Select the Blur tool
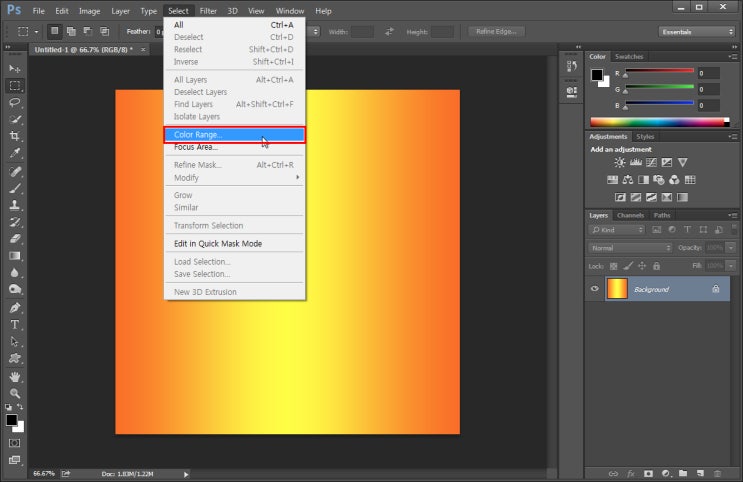This screenshot has height=482, width=743. pyautogui.click(x=15, y=273)
